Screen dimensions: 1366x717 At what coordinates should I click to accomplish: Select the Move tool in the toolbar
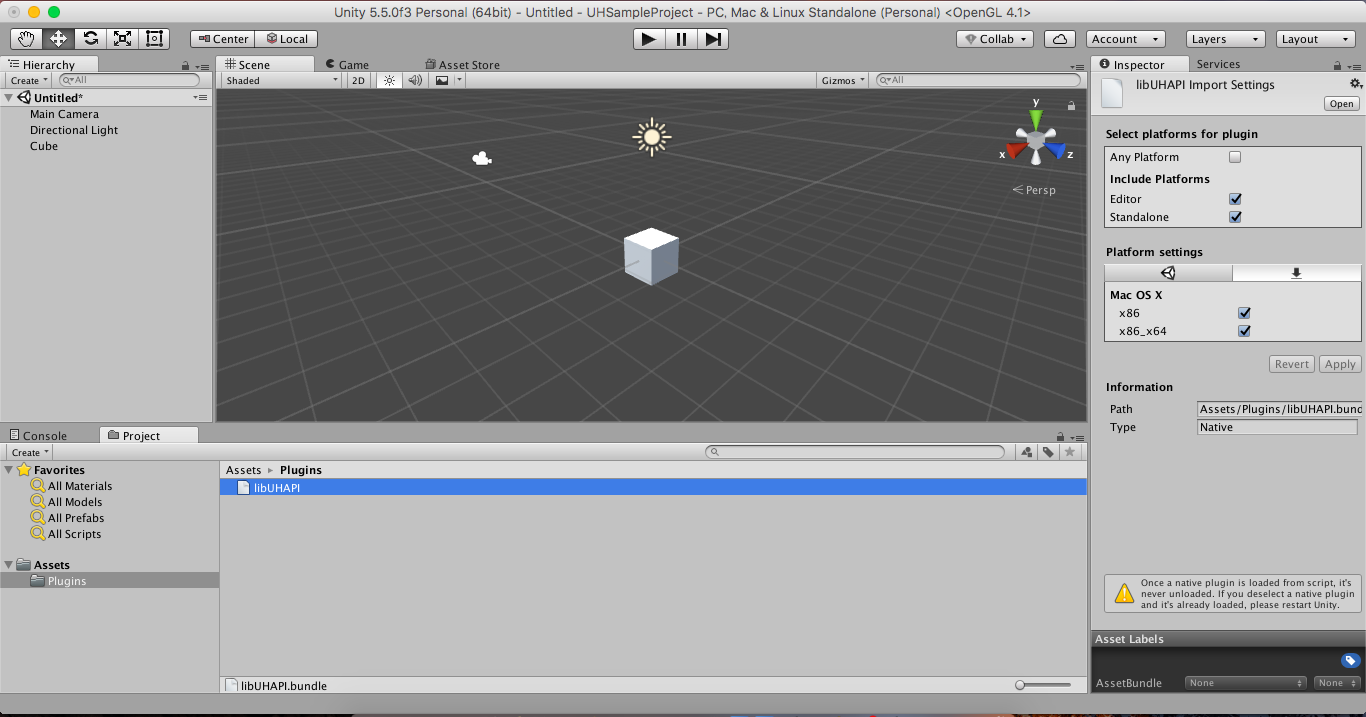59,39
